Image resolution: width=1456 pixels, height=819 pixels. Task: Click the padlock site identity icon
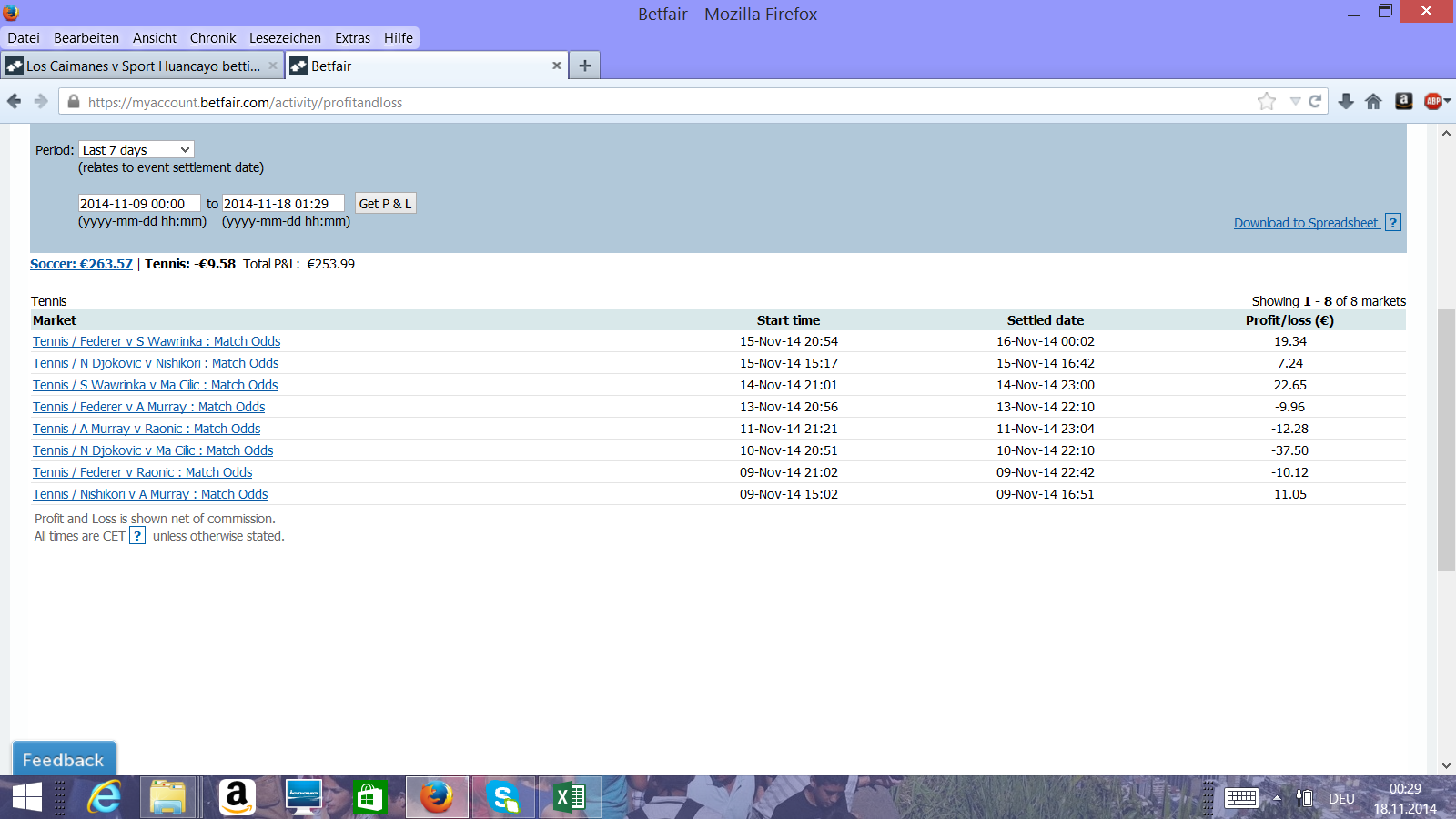74,102
